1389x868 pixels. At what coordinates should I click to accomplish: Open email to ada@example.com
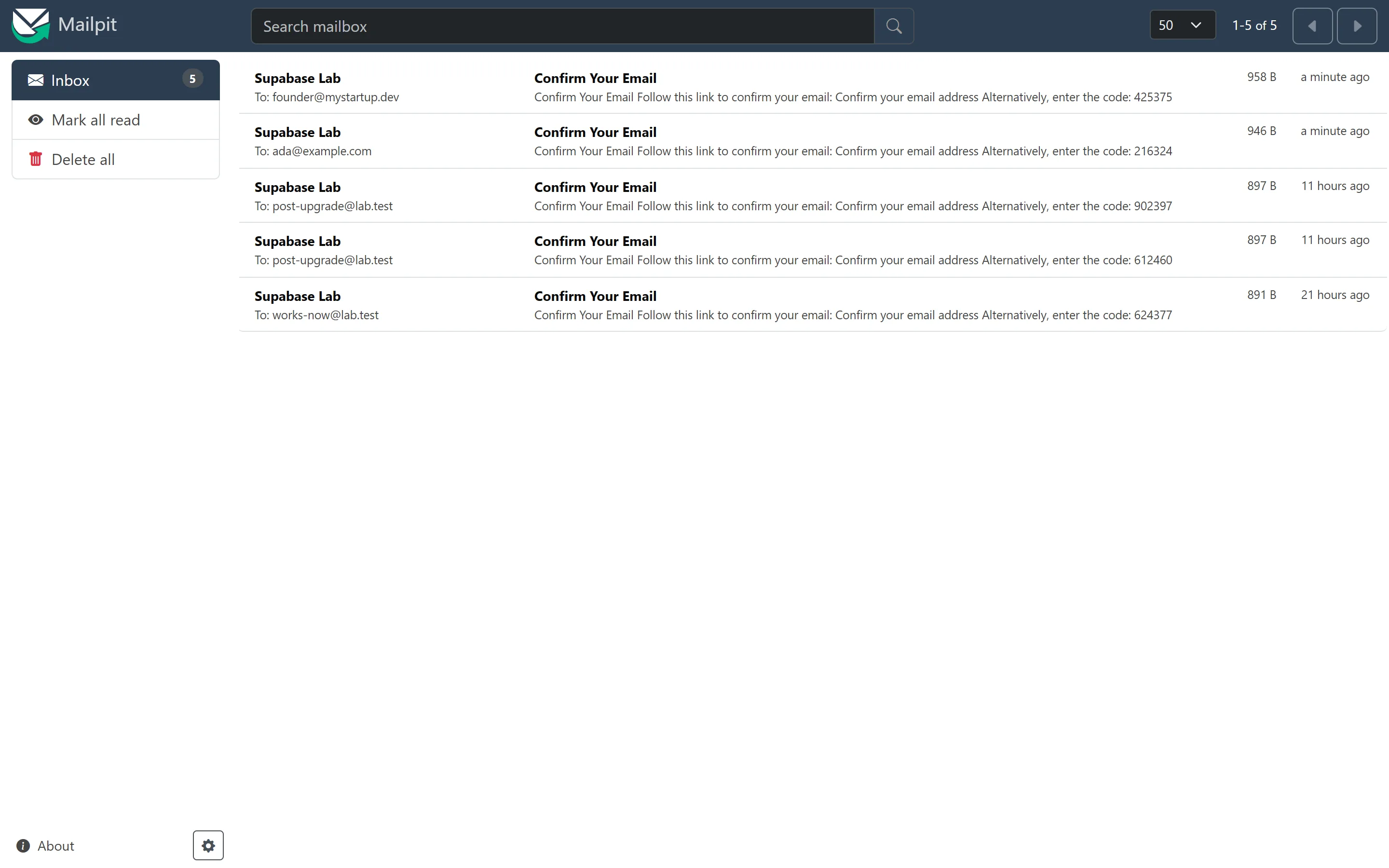[x=813, y=141]
